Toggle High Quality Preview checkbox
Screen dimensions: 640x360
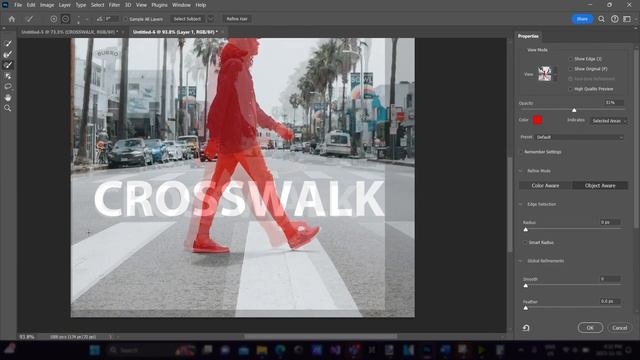tap(570, 89)
